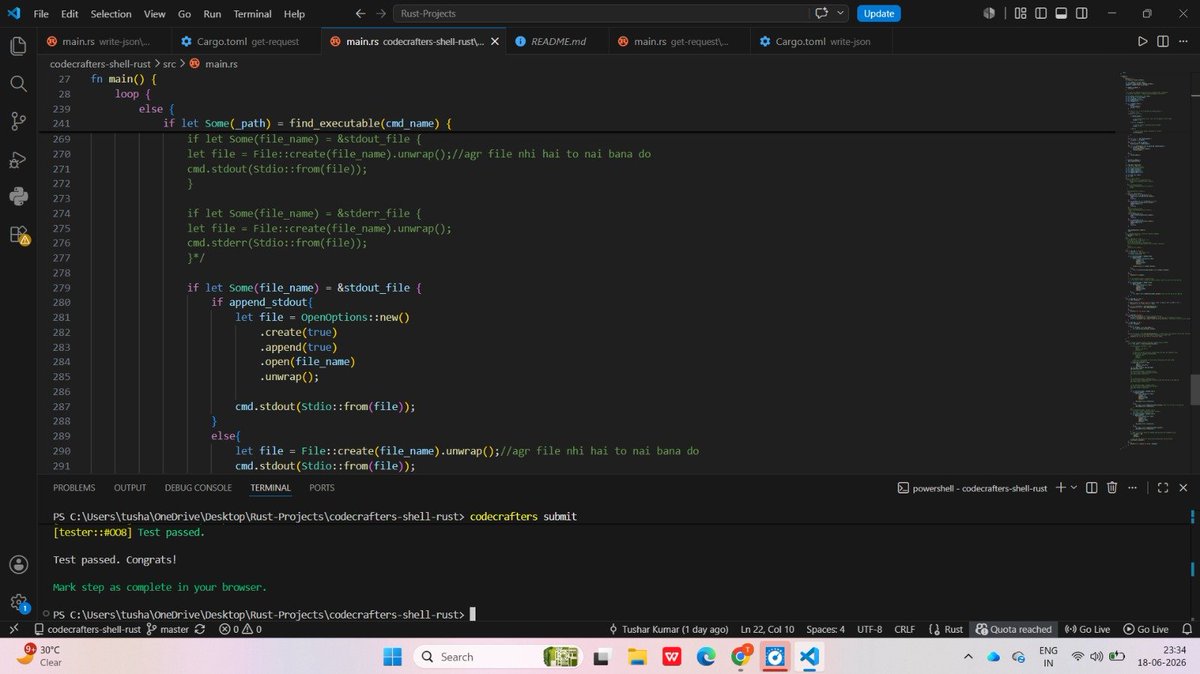This screenshot has height=674, width=1200.
Task: Open the Selection menu
Action: tap(110, 14)
